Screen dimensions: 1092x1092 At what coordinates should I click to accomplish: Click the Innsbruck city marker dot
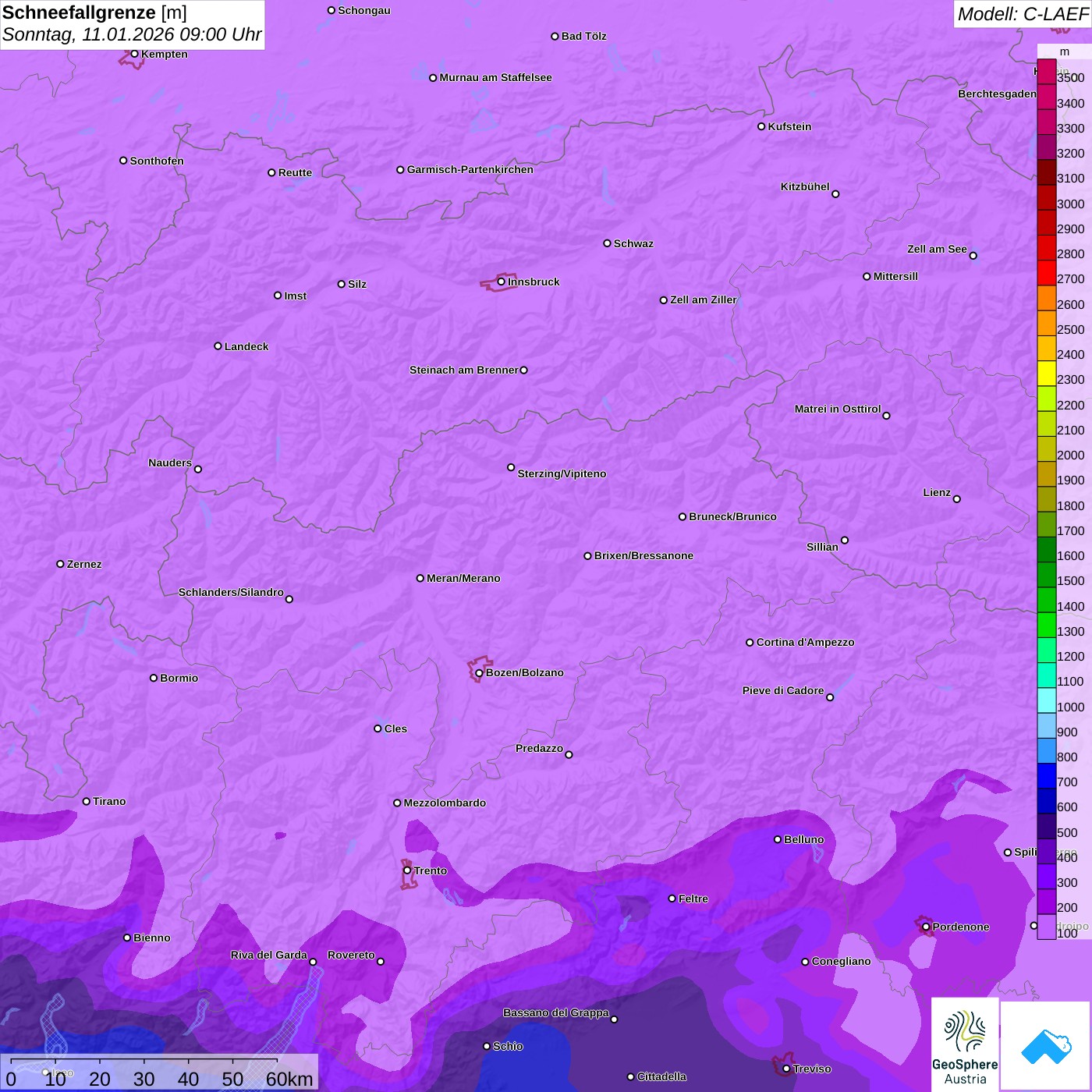coord(502,282)
